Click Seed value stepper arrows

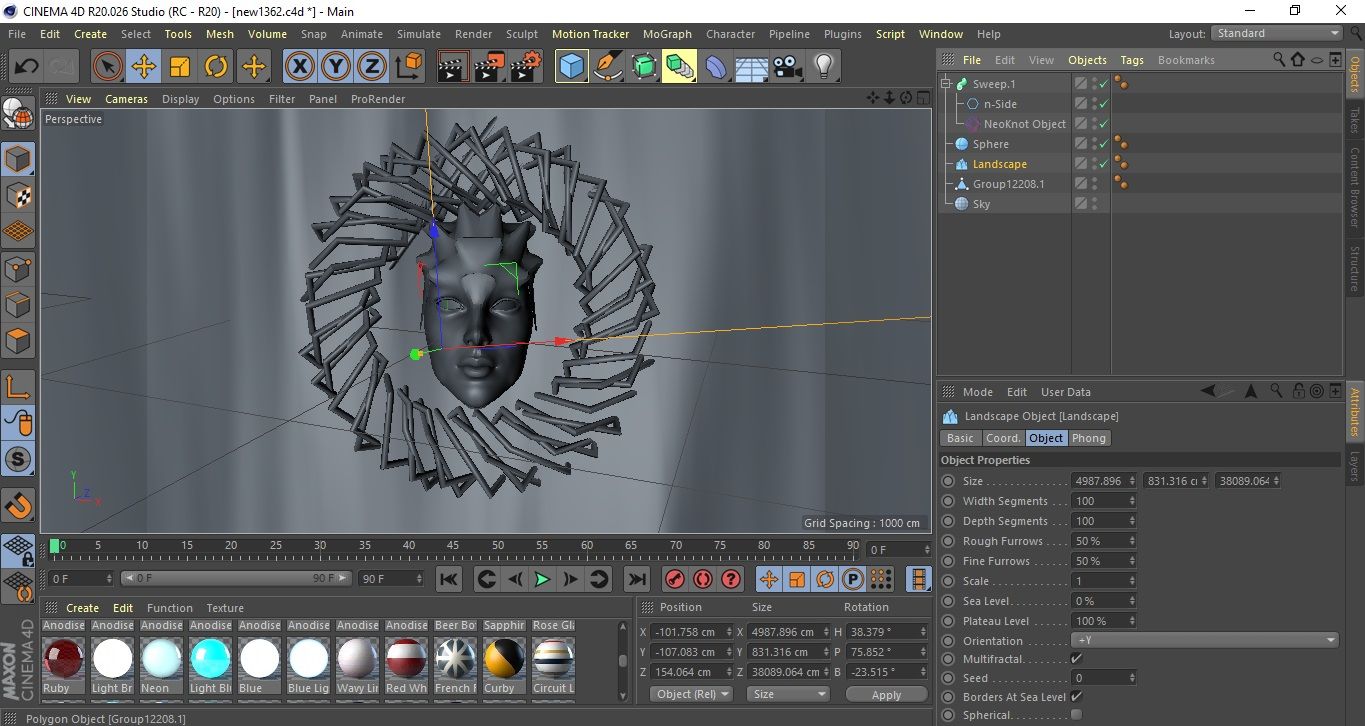click(x=1132, y=678)
